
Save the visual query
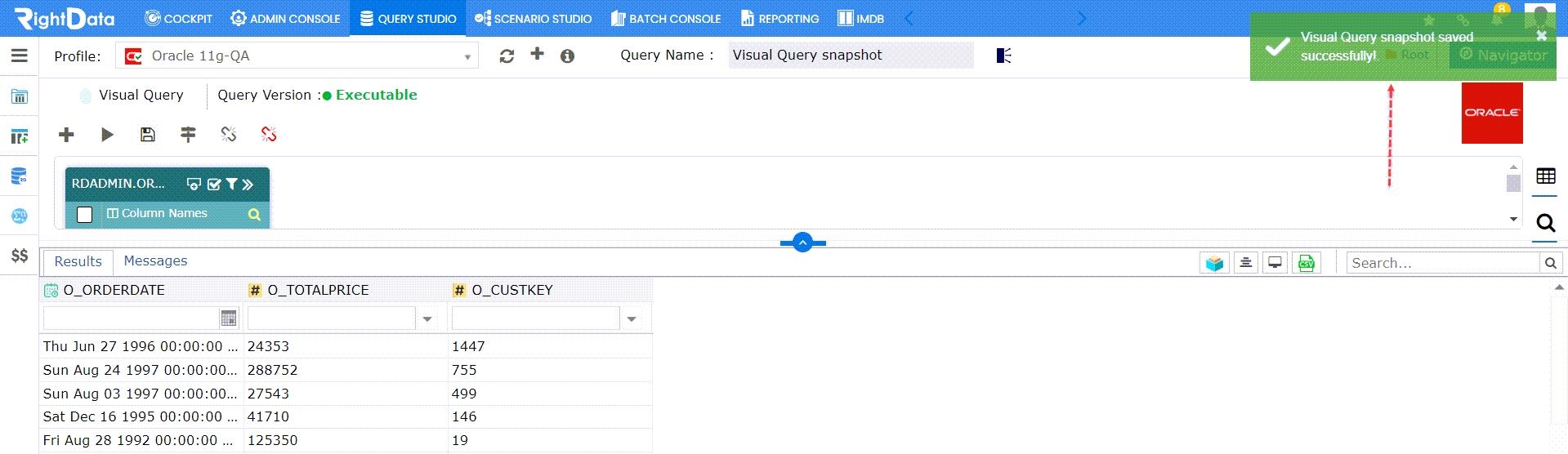tap(147, 134)
